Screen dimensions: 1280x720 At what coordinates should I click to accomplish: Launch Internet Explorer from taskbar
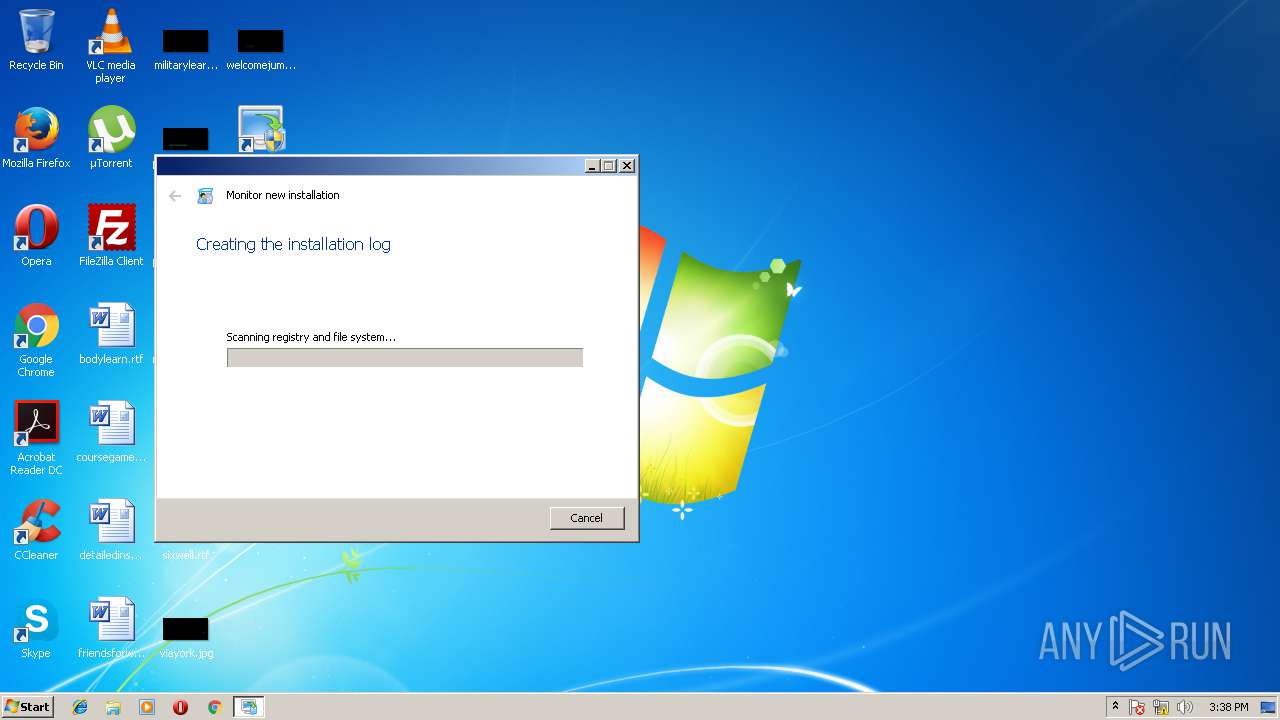pos(80,707)
